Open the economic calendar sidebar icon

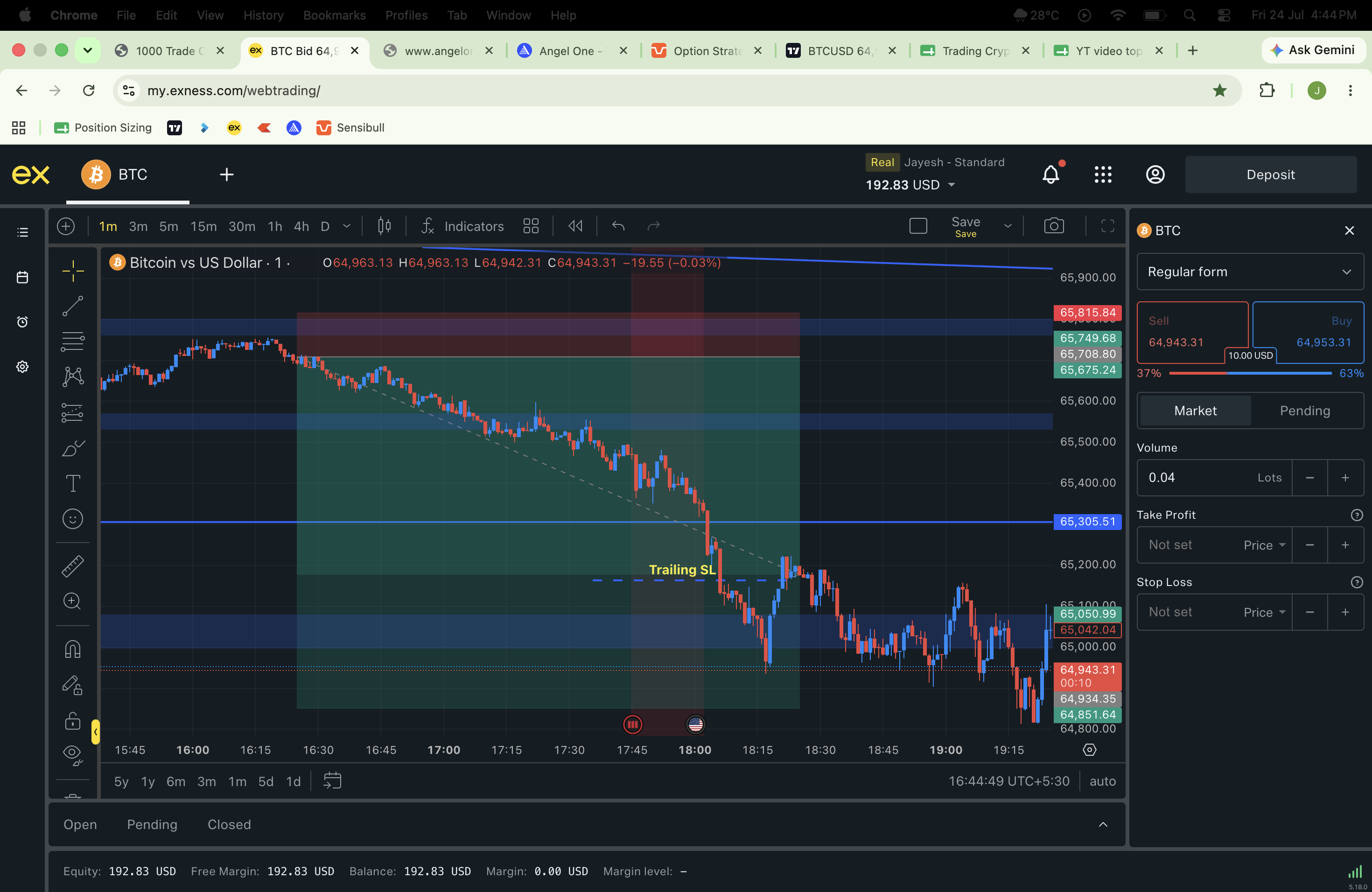(x=22, y=277)
